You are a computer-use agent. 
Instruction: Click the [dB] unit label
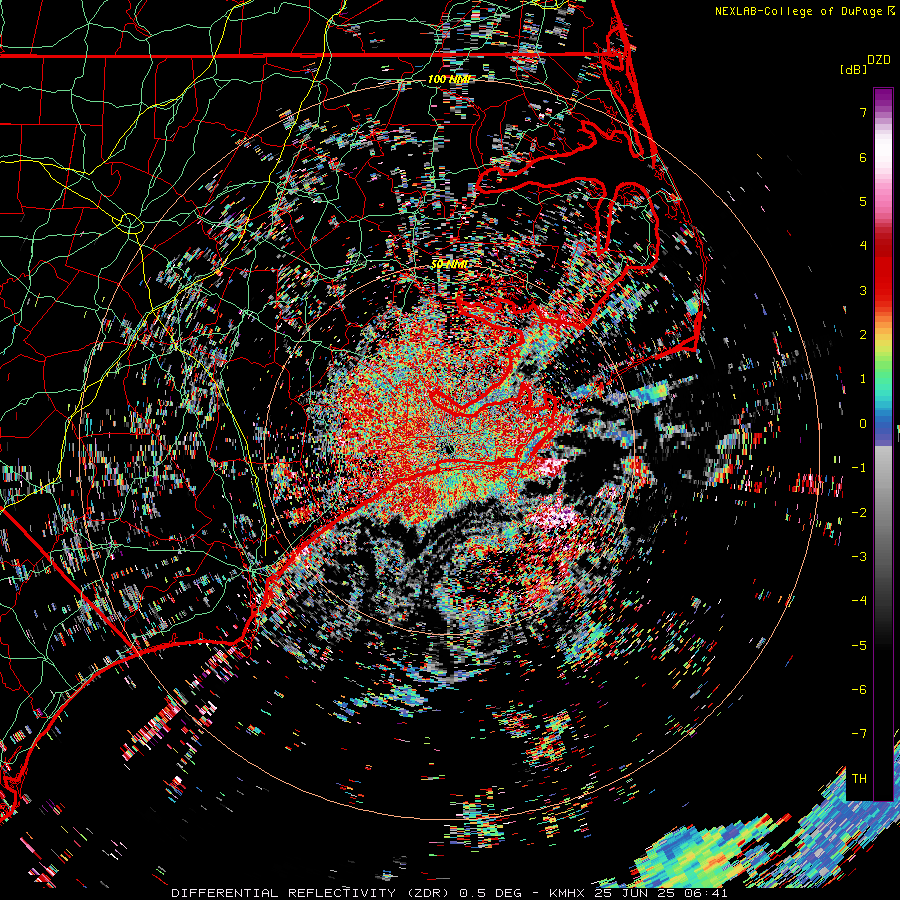point(854,70)
